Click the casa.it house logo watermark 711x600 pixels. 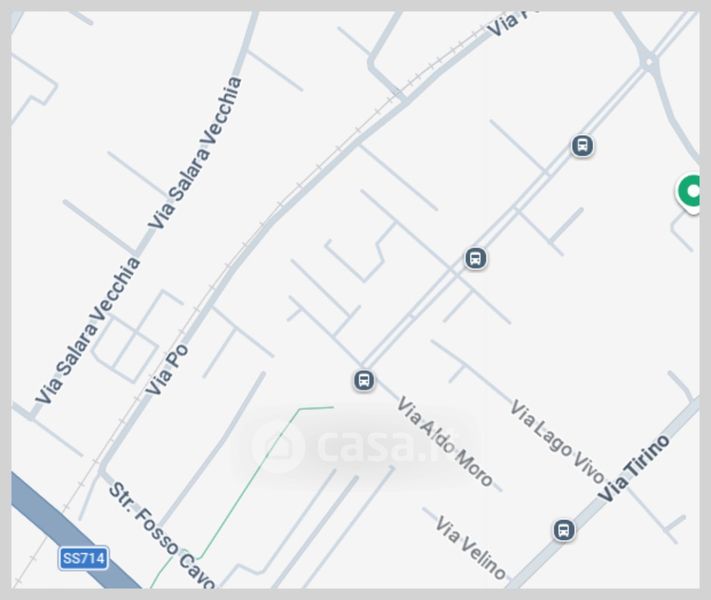277,445
